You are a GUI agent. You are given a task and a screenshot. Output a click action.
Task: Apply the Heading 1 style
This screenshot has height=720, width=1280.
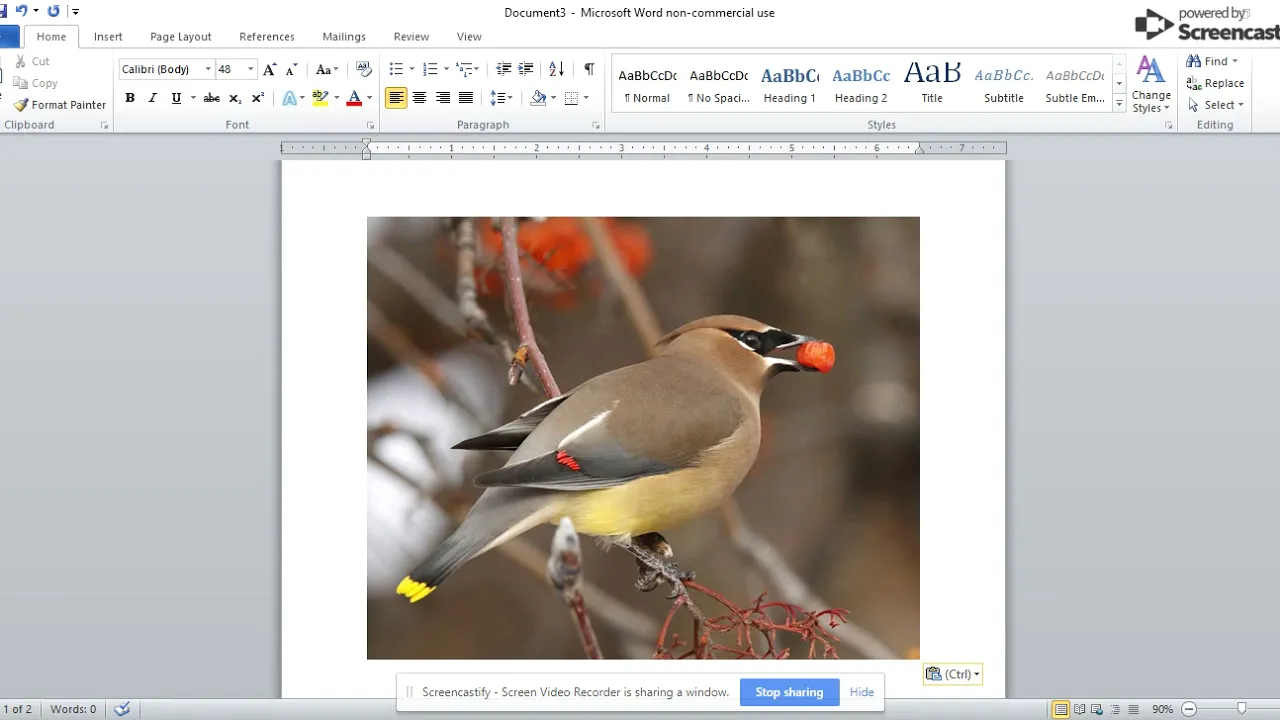click(x=790, y=85)
